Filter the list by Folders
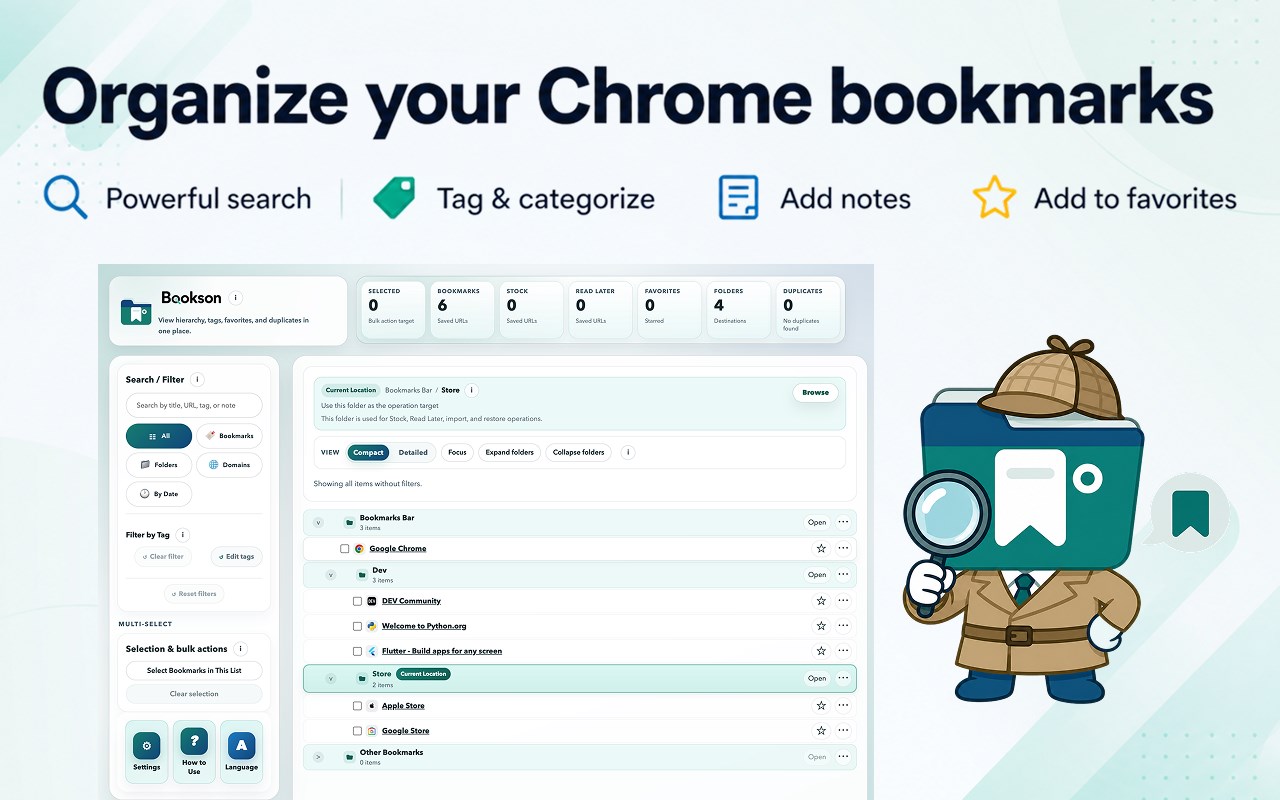This screenshot has width=1280, height=800. (x=159, y=465)
